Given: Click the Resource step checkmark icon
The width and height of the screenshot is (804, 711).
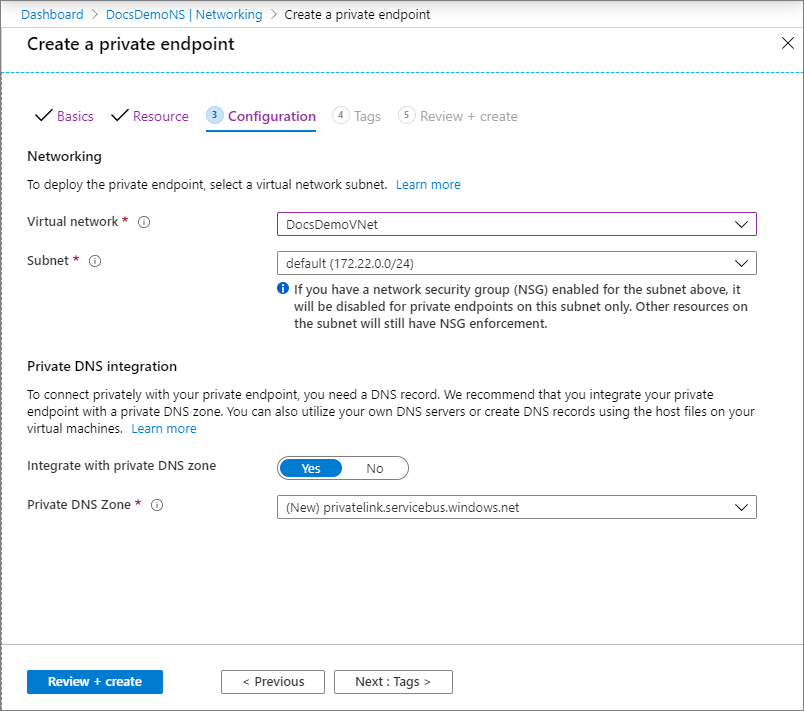Looking at the screenshot, I should tap(120, 116).
